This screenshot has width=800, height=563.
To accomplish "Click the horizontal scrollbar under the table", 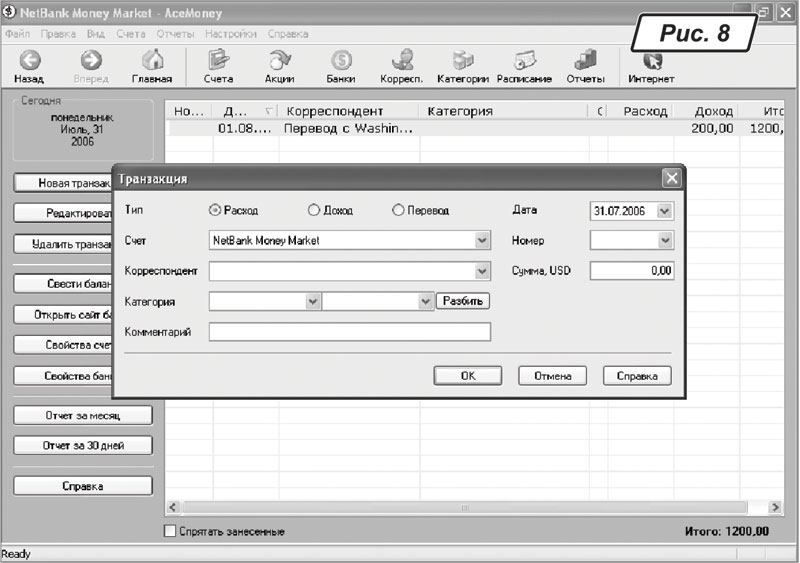I will click(466, 508).
